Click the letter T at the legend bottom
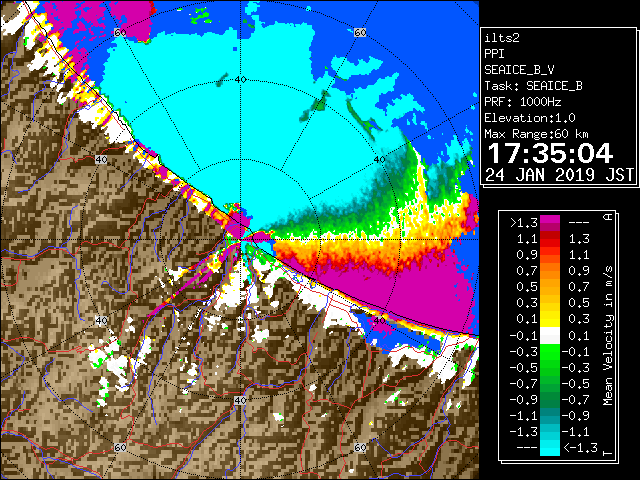 click(x=608, y=453)
